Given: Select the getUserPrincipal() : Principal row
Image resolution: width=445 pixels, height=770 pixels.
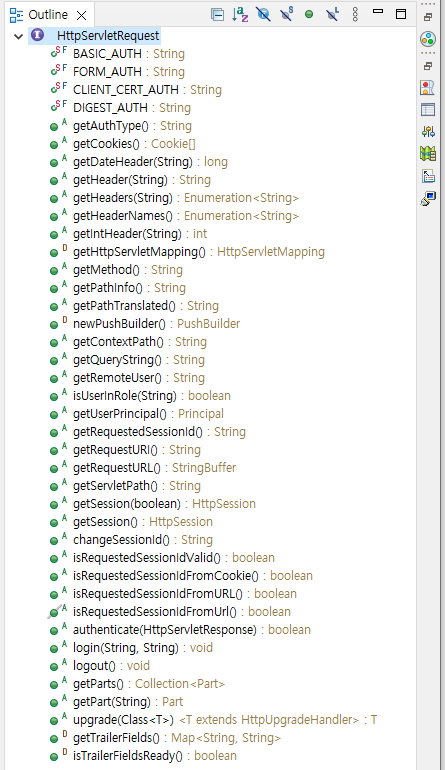Looking at the screenshot, I should [137, 414].
